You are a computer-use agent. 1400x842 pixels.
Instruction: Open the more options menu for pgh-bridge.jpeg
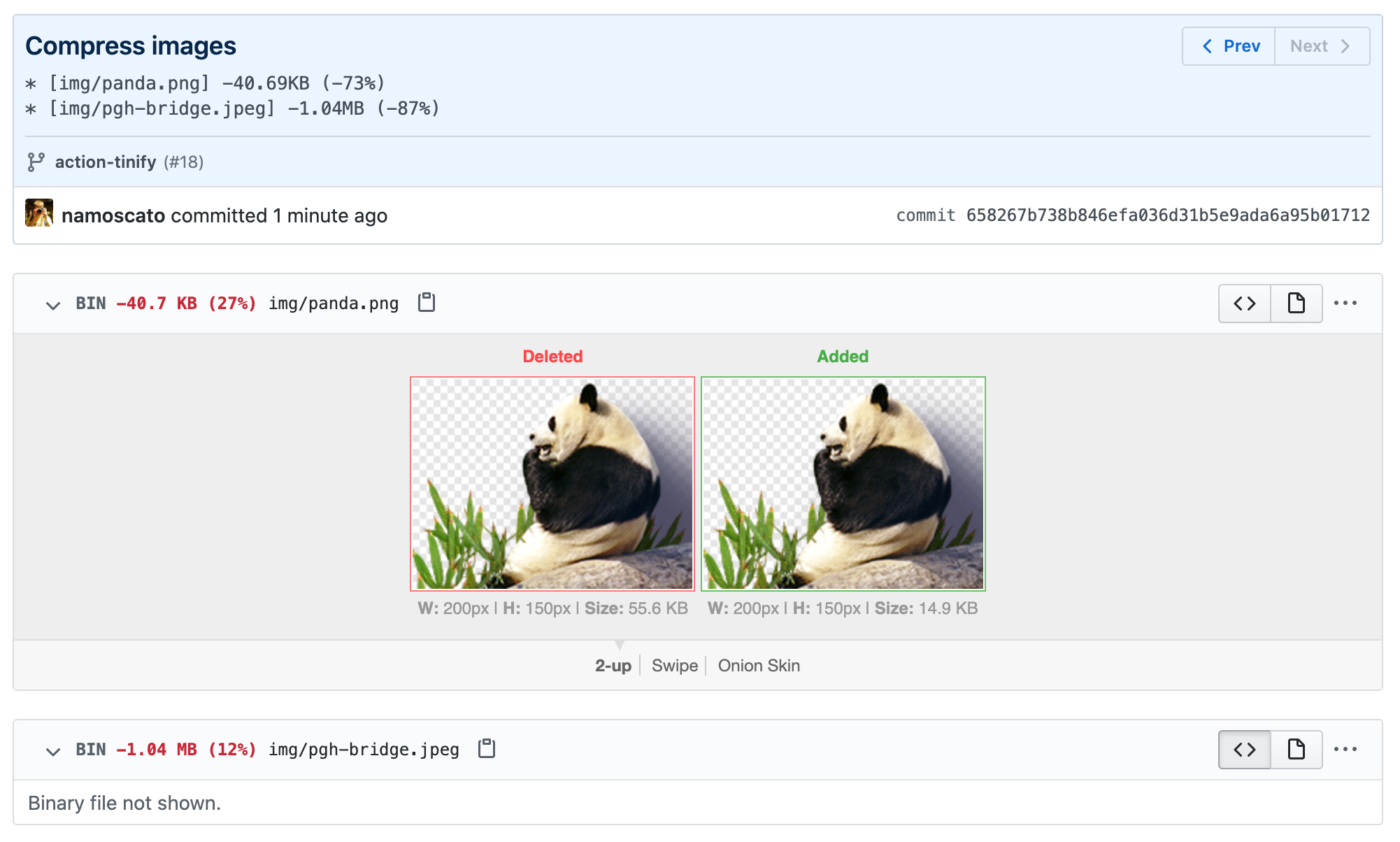click(x=1345, y=750)
